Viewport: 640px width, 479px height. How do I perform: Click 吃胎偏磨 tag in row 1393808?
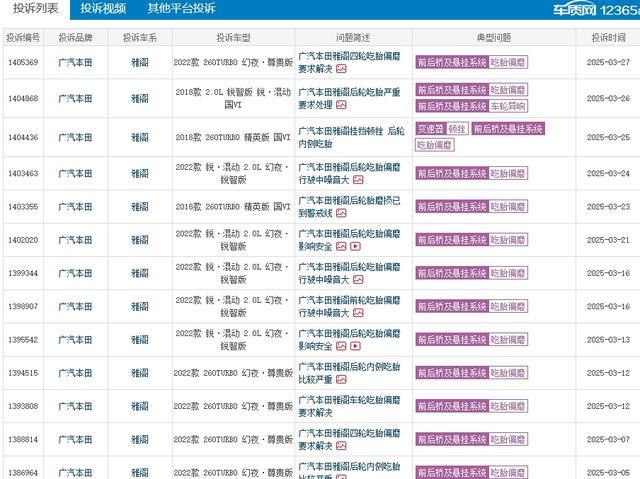click(x=508, y=406)
